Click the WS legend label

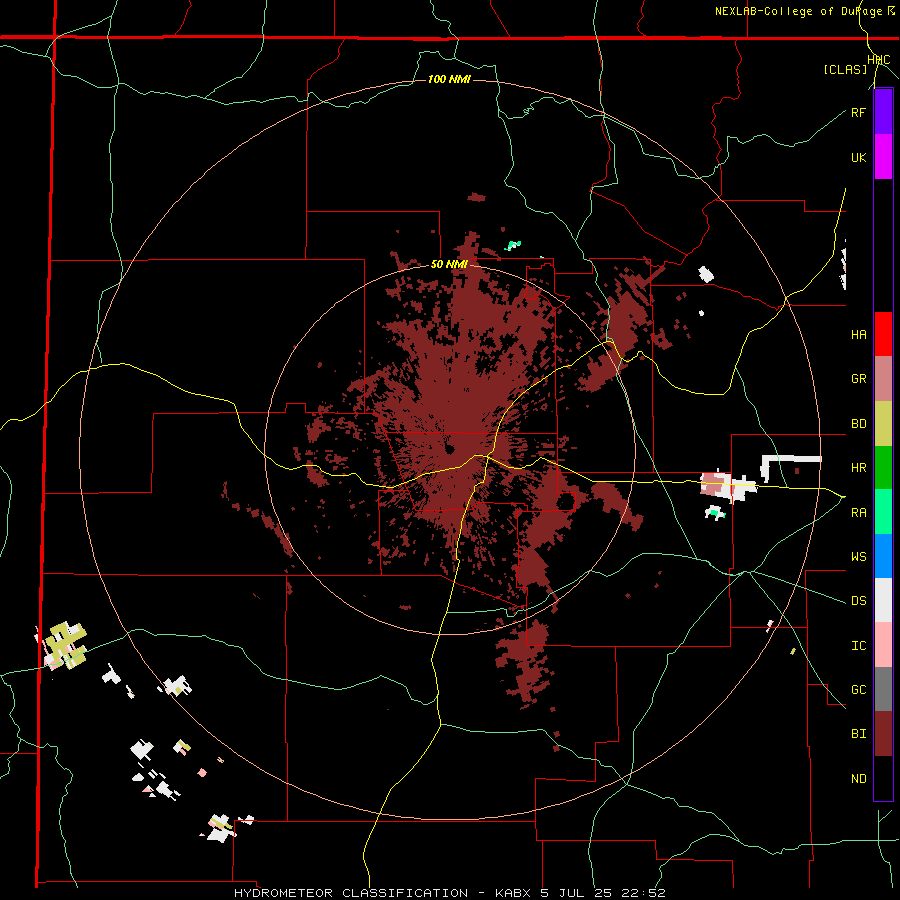[858, 557]
